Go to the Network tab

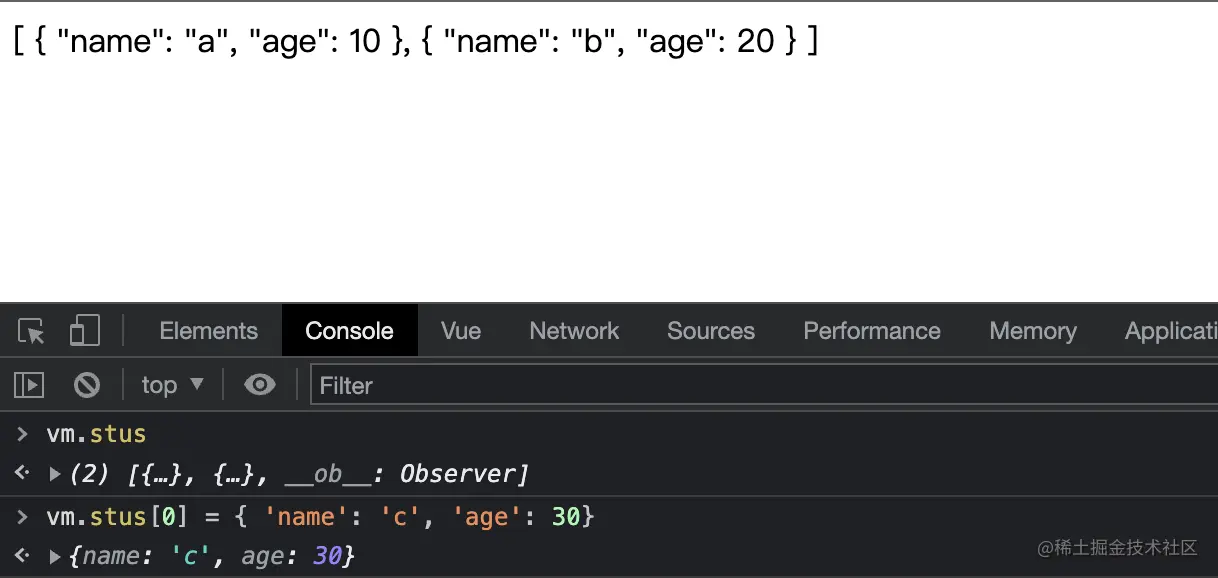pos(574,331)
